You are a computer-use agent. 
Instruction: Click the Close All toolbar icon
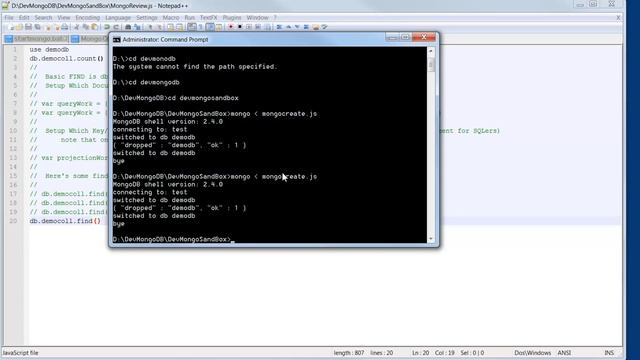pos(57,27)
